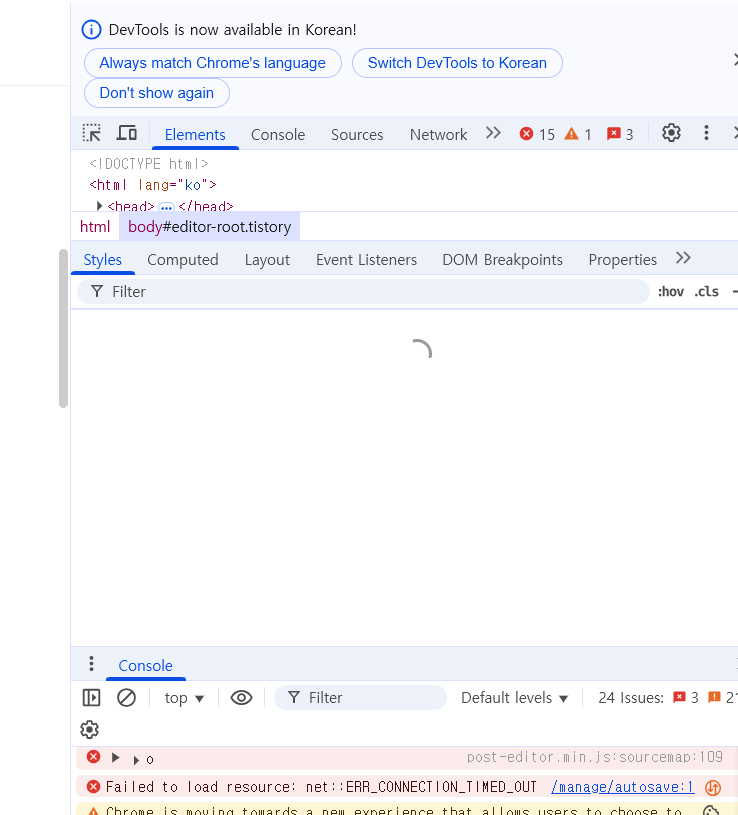
Task: Show more DevTools tabs chevron after Network
Action: tap(493, 133)
